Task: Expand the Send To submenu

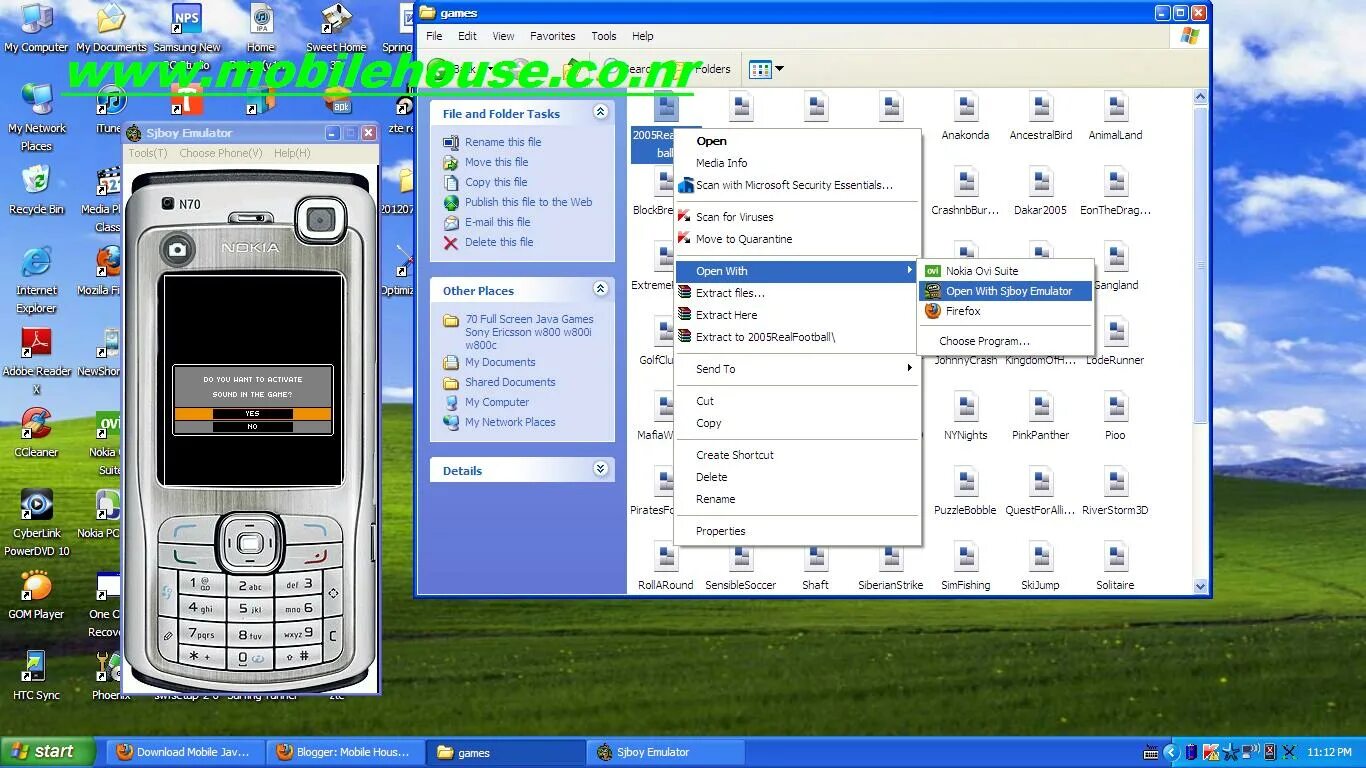Action: 797,369
